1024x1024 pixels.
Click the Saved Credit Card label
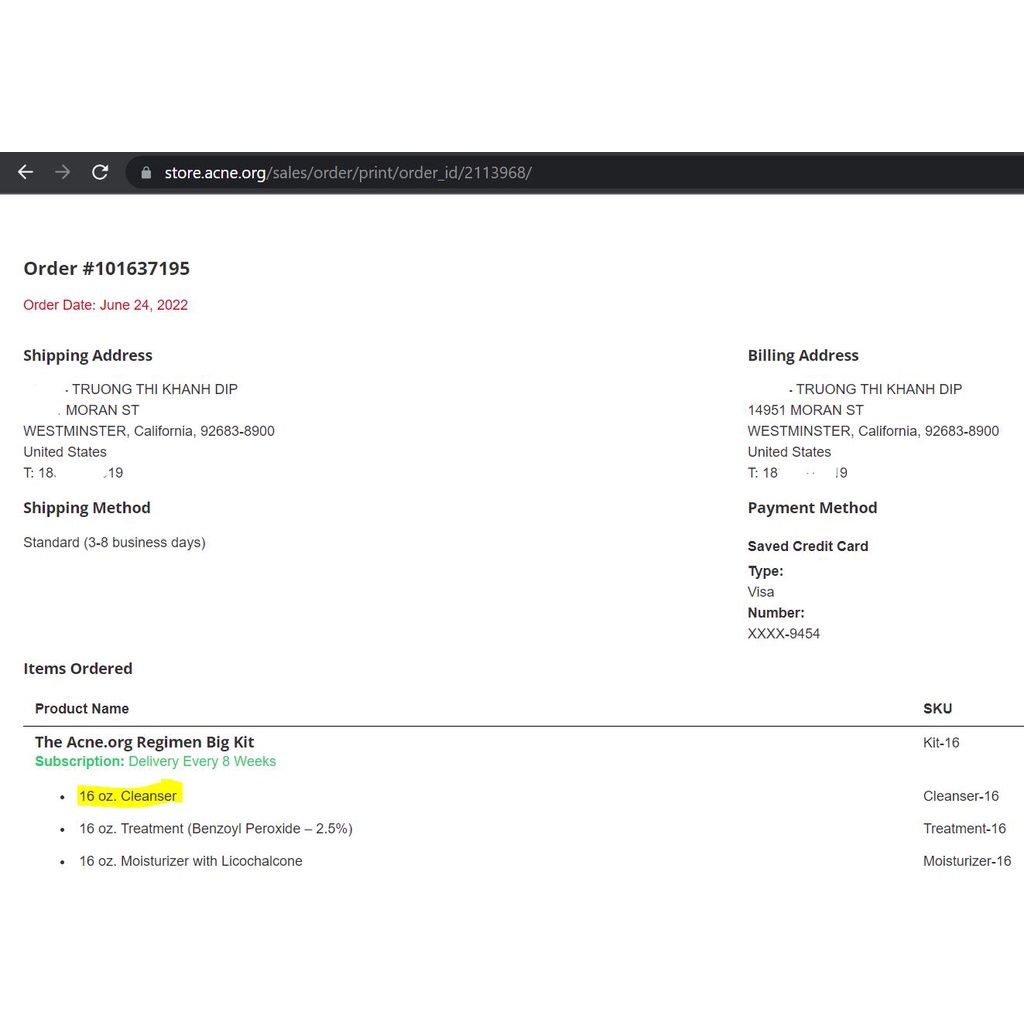point(807,546)
